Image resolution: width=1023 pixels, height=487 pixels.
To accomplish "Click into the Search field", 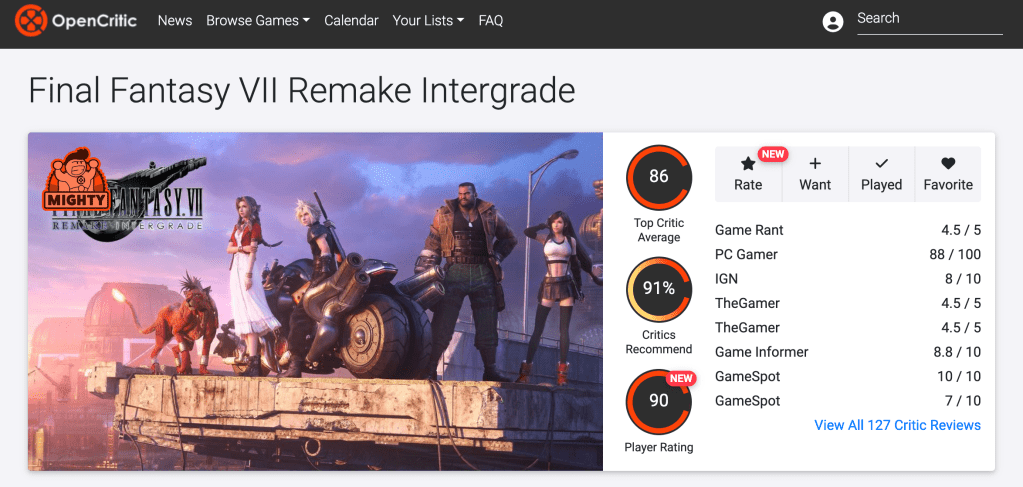I will coord(928,19).
